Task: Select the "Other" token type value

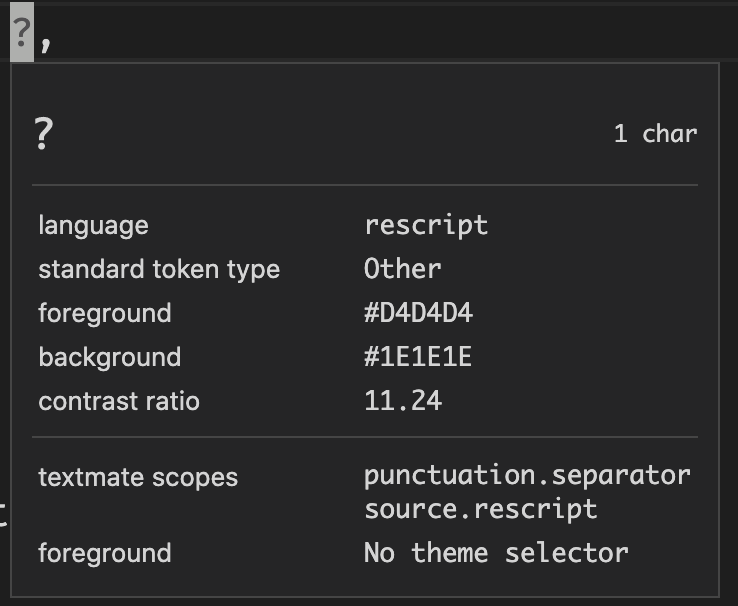Action: coord(402,269)
